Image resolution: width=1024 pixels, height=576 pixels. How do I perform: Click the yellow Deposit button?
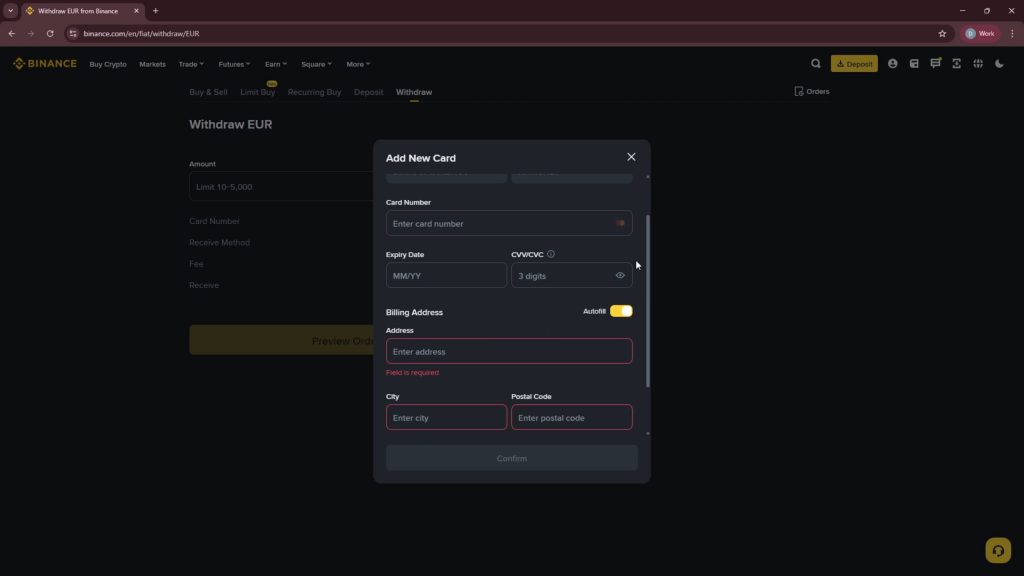tap(854, 63)
